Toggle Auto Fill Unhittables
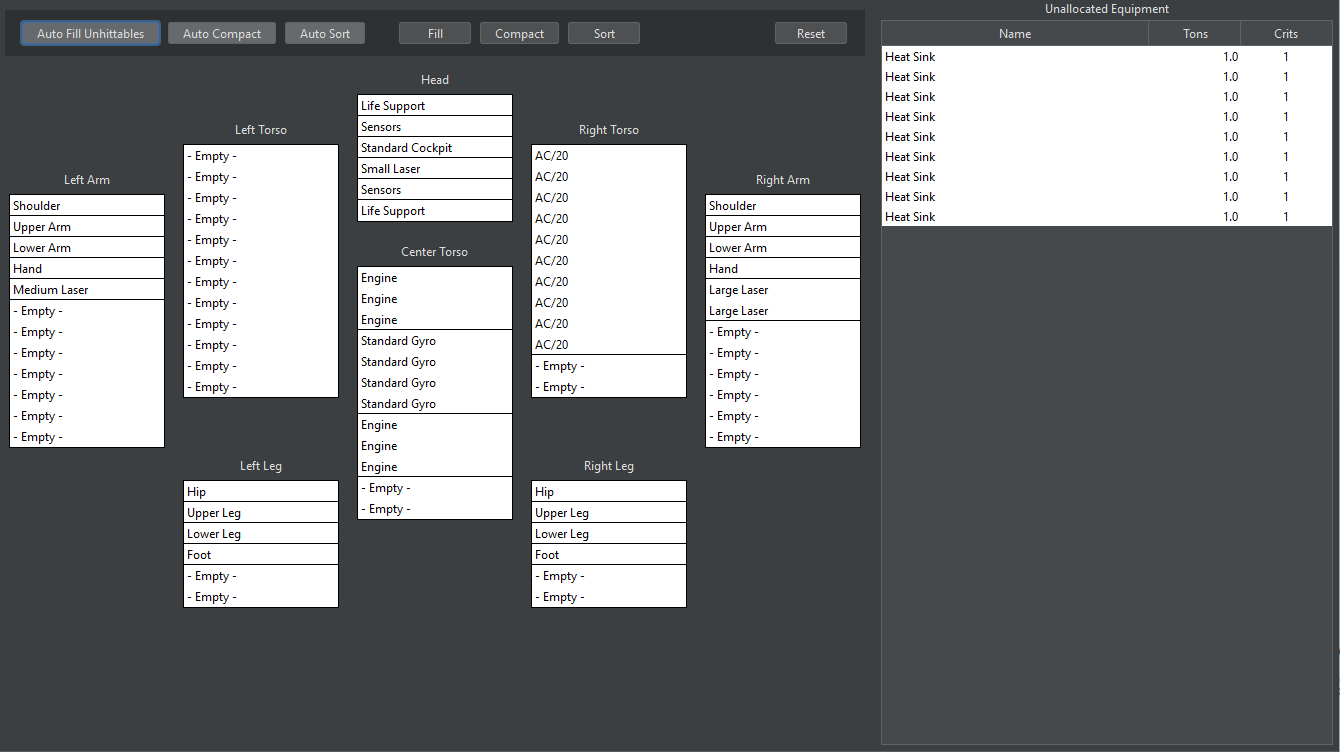 90,33
